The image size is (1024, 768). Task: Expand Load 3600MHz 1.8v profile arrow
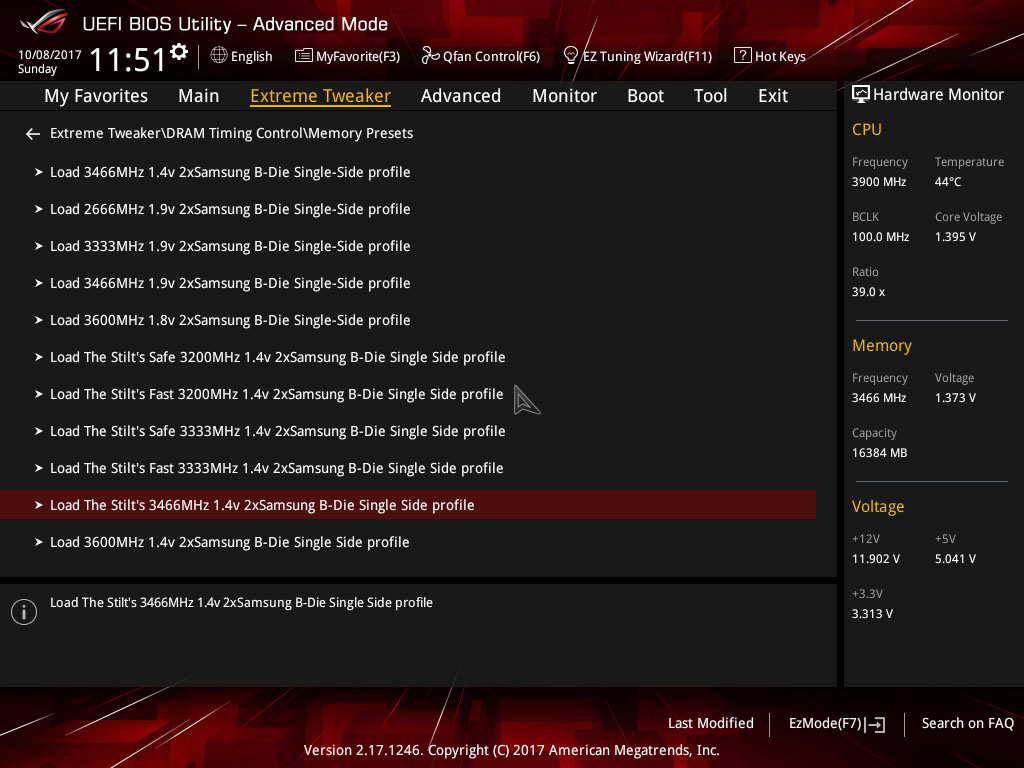click(39, 320)
